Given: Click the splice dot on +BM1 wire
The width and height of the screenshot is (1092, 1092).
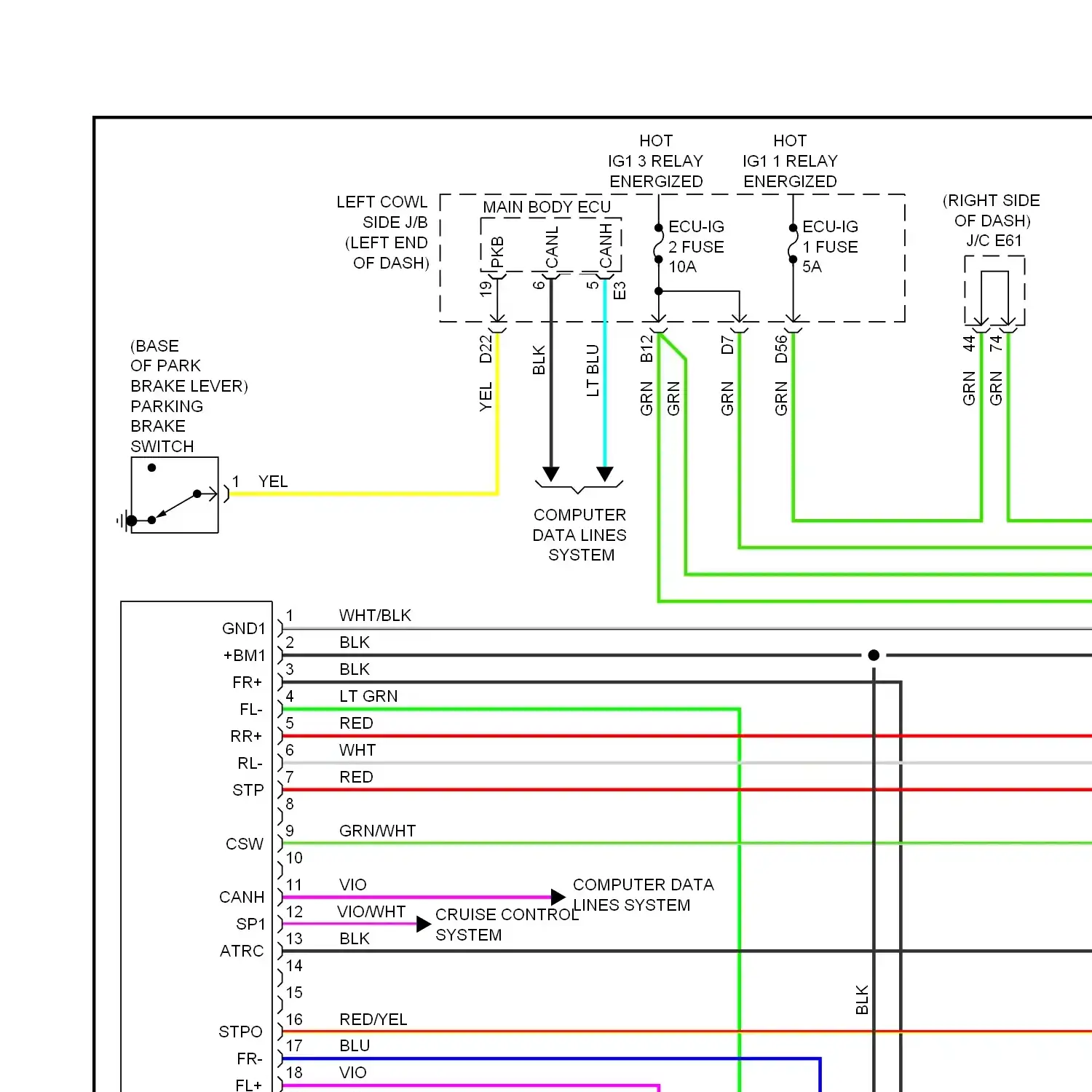Looking at the screenshot, I should [874, 655].
